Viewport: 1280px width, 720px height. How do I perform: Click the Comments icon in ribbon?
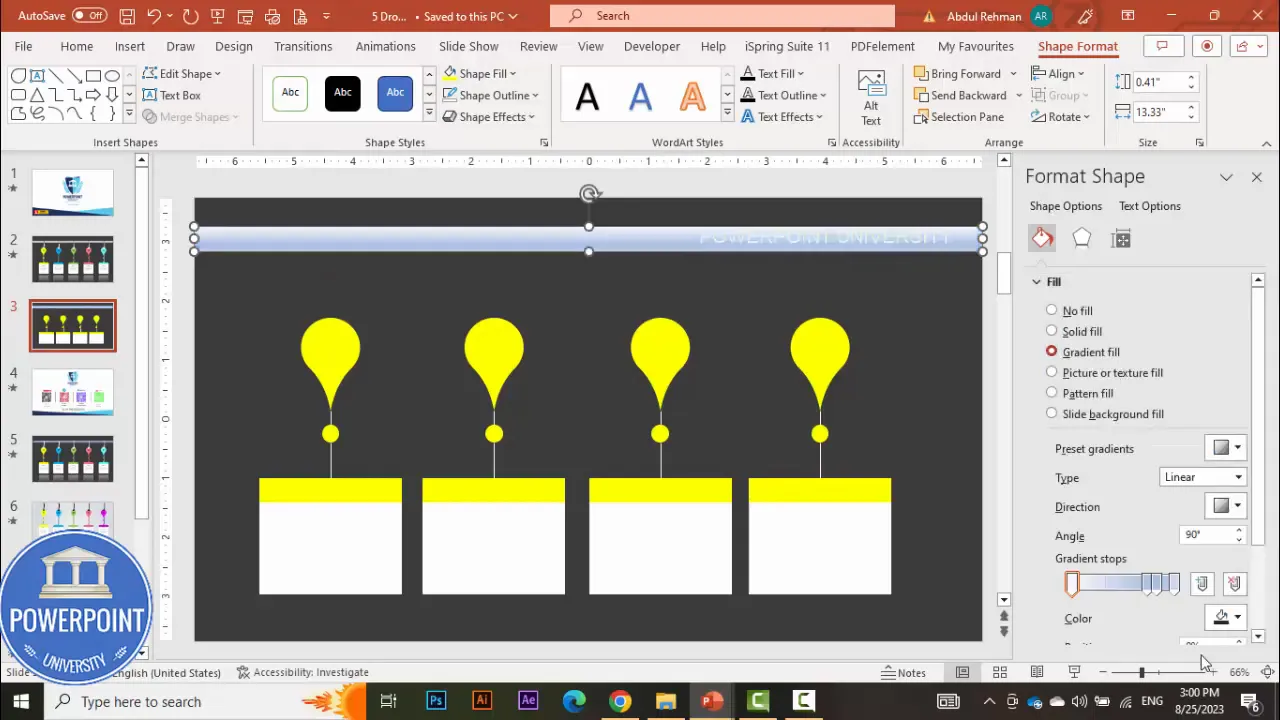(x=1162, y=46)
